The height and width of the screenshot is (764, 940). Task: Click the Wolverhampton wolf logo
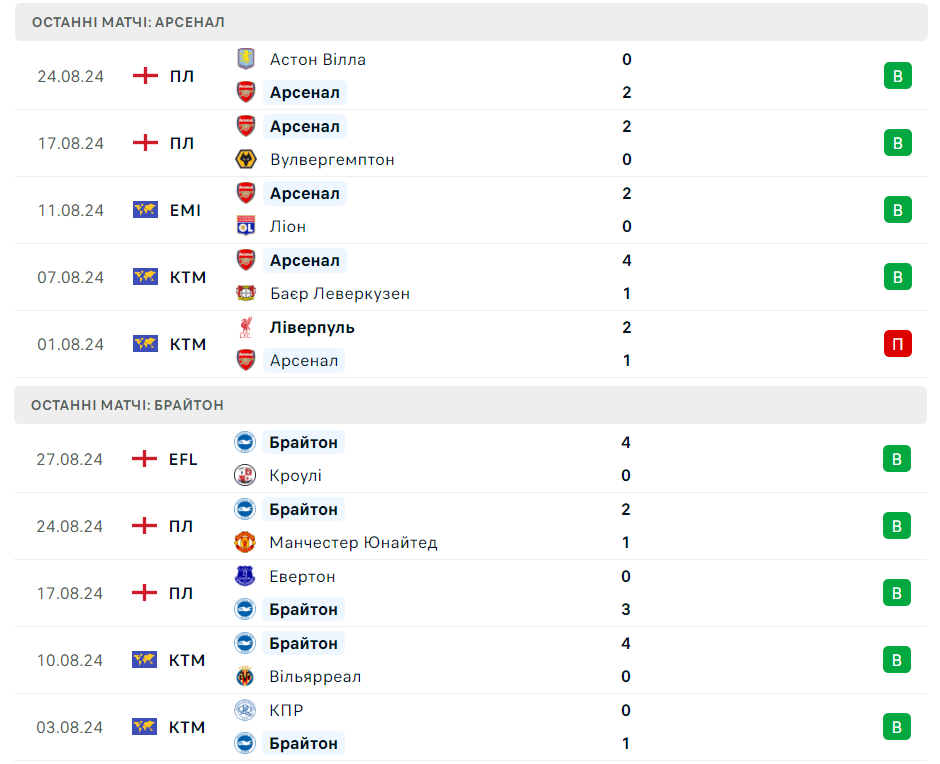coord(245,159)
